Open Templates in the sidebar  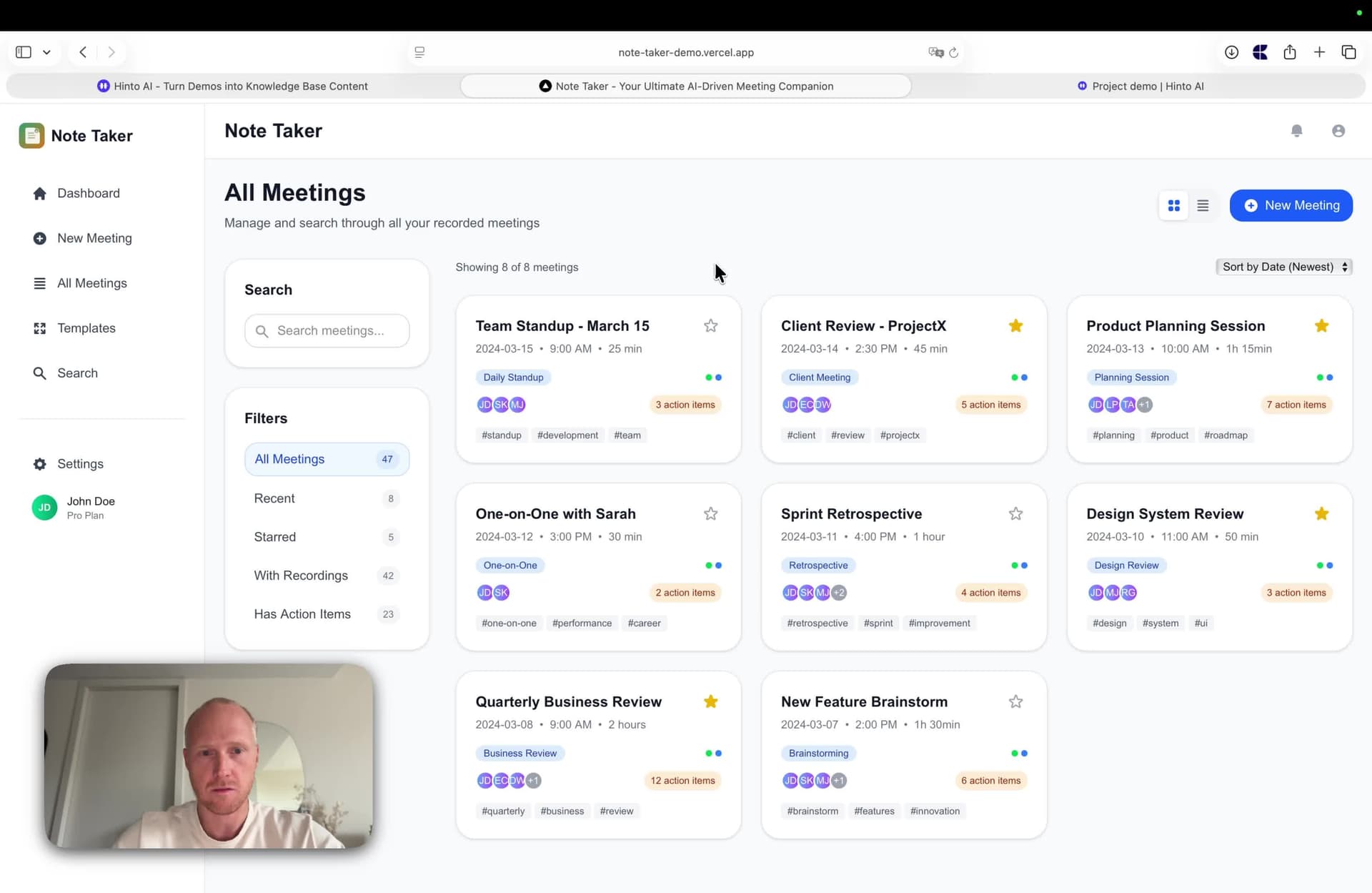tap(86, 328)
